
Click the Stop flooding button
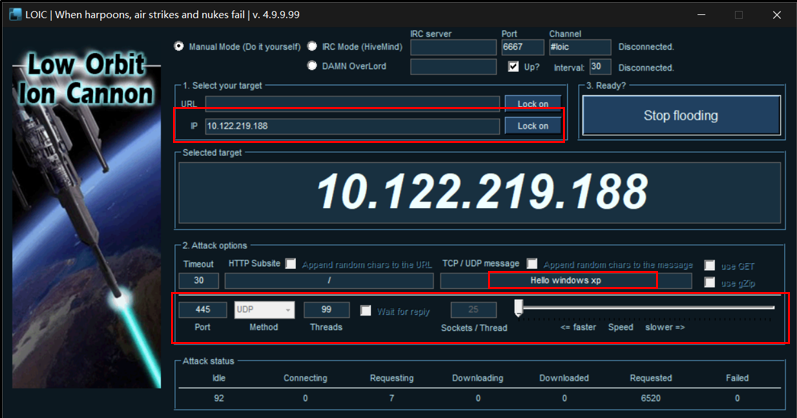coord(681,115)
